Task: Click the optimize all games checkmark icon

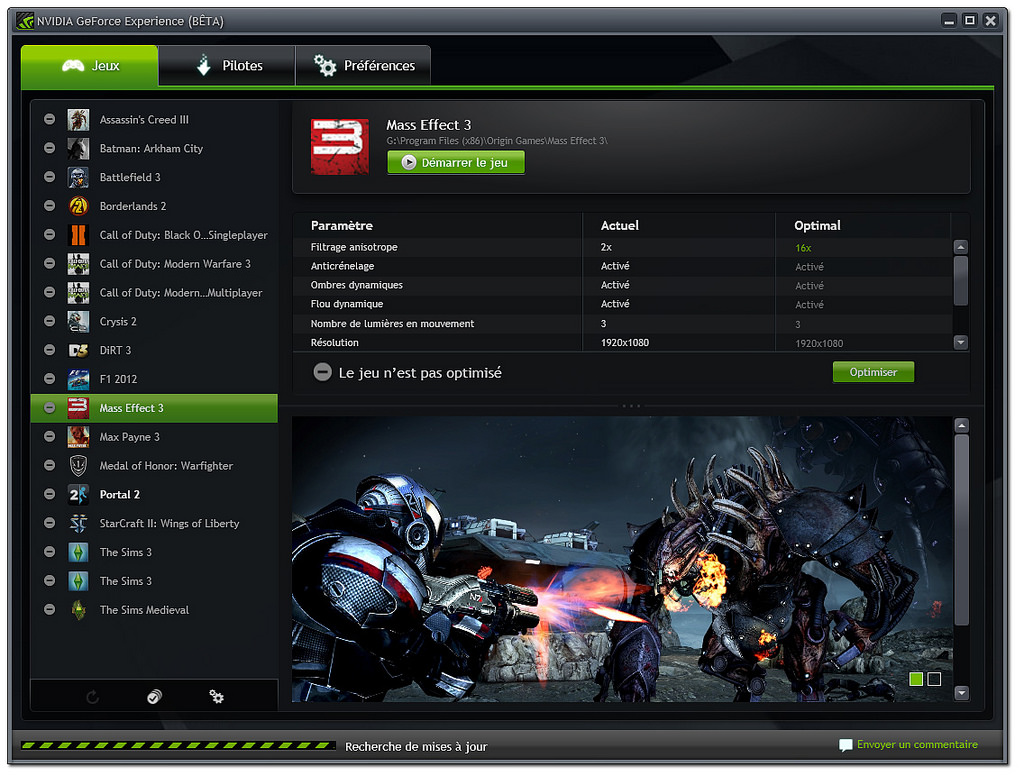Action: [154, 697]
